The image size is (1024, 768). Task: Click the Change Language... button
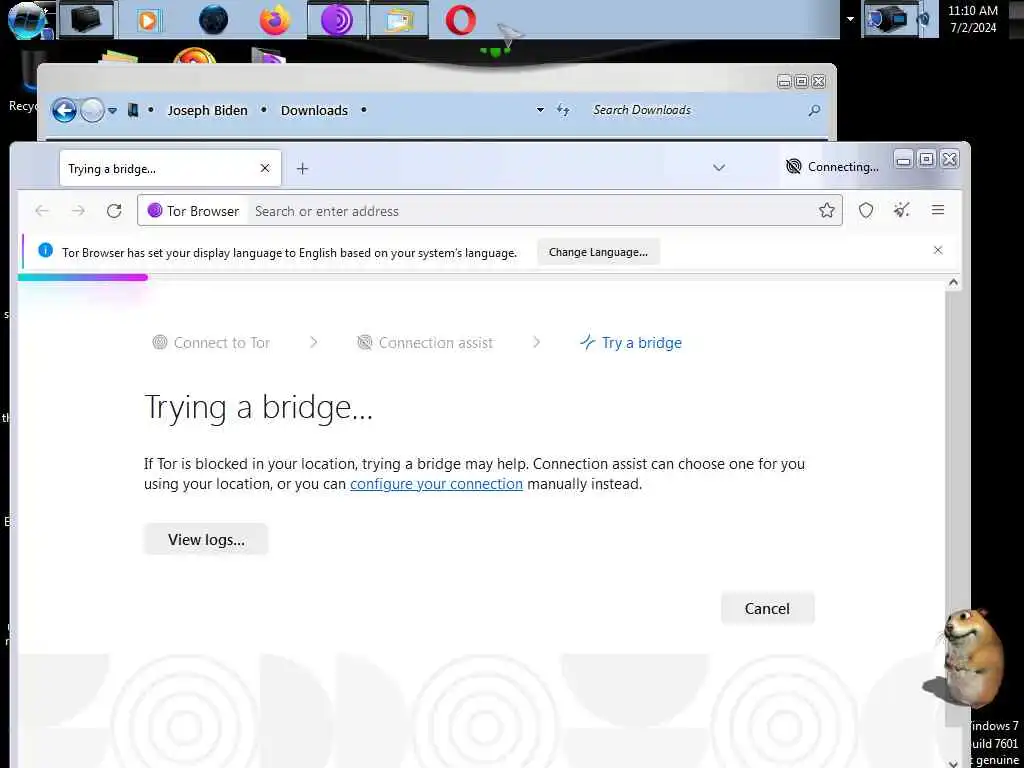tap(598, 252)
